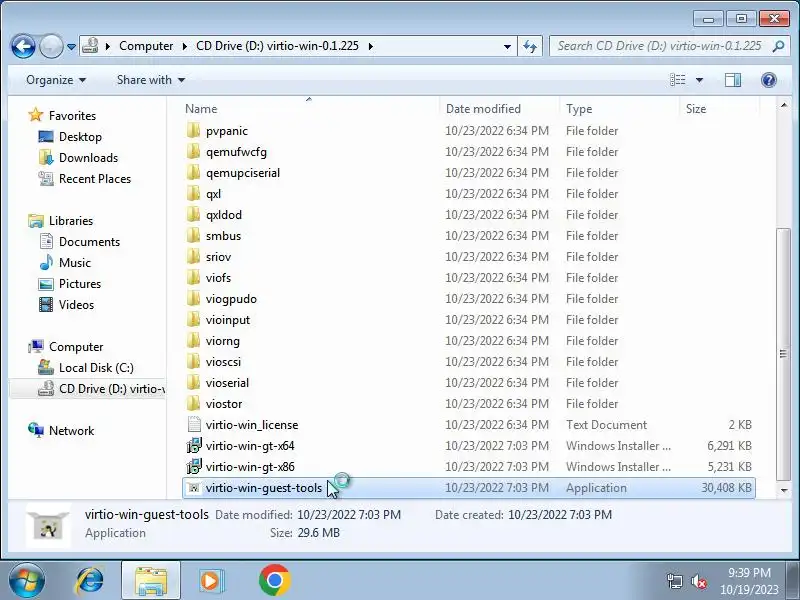Viewport: 800px width, 600px height.
Task: Expand the arrow before Computer in address bar
Action: point(108,46)
